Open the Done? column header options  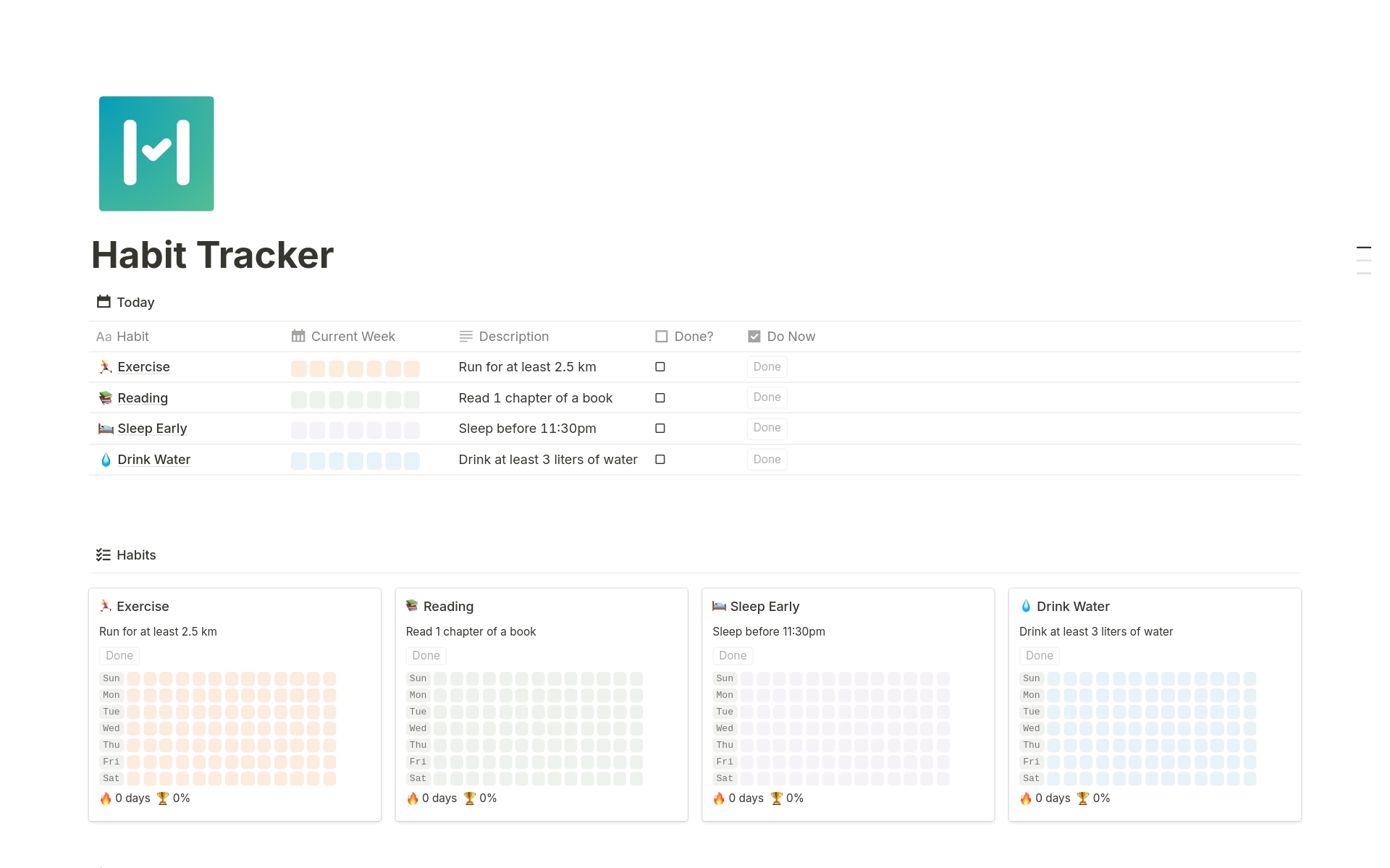click(692, 336)
